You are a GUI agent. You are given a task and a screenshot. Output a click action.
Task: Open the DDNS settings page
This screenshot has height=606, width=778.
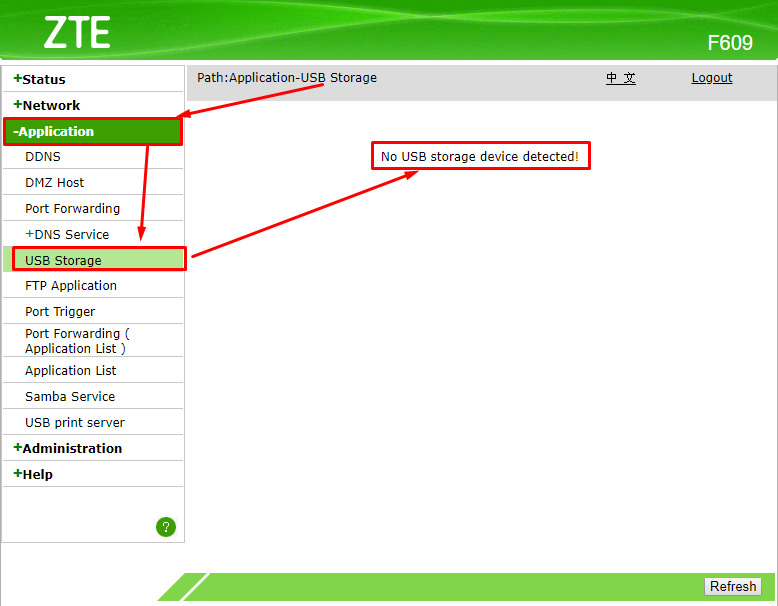pos(43,157)
